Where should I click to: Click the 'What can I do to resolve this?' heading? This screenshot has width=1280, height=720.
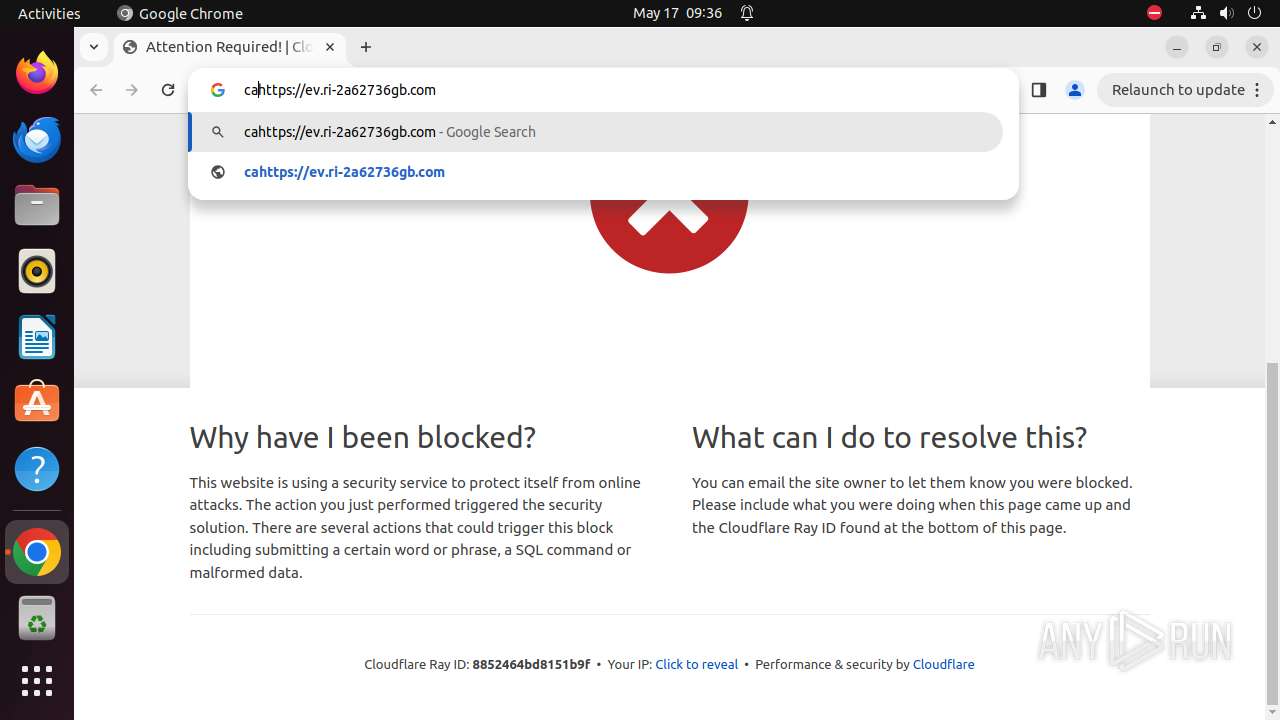890,437
